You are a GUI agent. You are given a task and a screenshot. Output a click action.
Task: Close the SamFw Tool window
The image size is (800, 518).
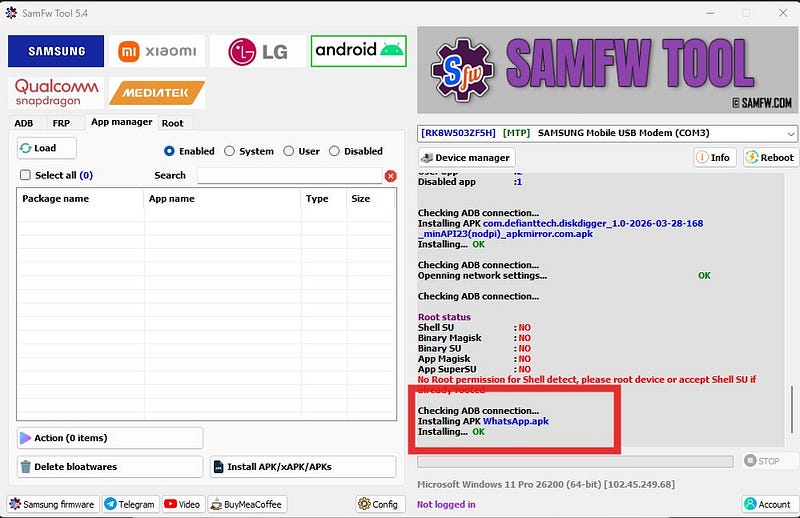coord(783,13)
